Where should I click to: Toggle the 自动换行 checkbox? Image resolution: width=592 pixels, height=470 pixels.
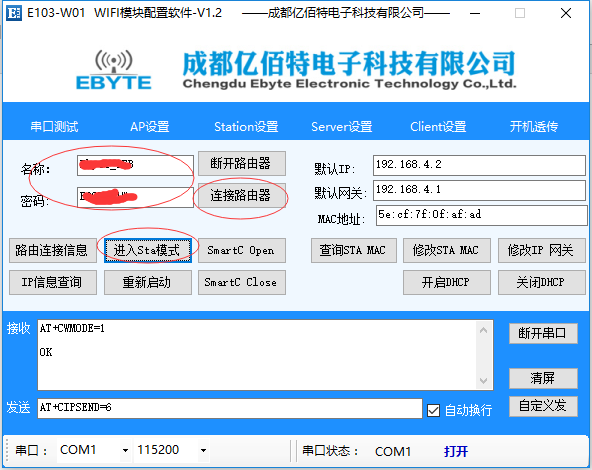tap(433, 410)
